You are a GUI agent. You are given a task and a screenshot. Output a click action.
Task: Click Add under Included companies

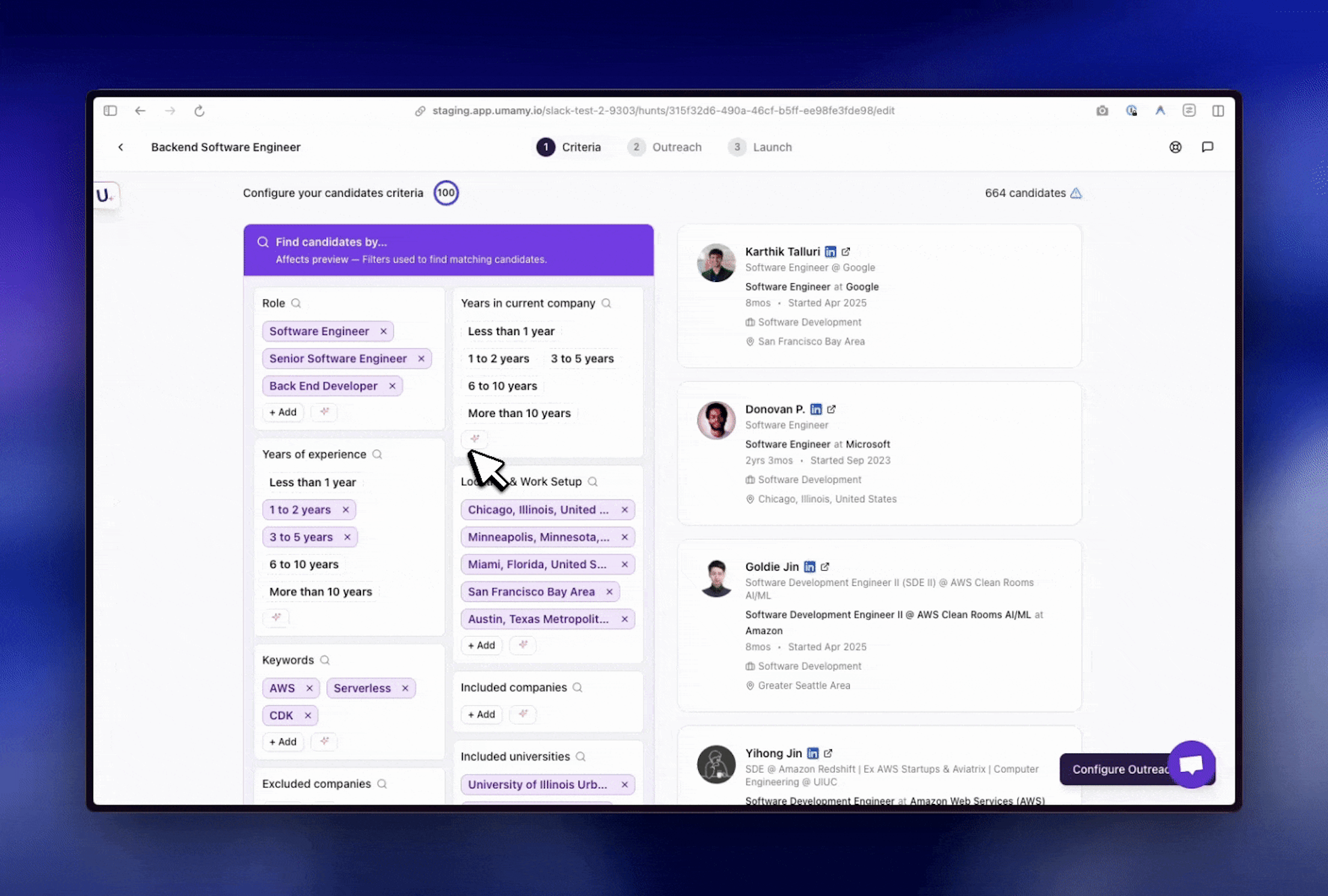pyautogui.click(x=481, y=714)
